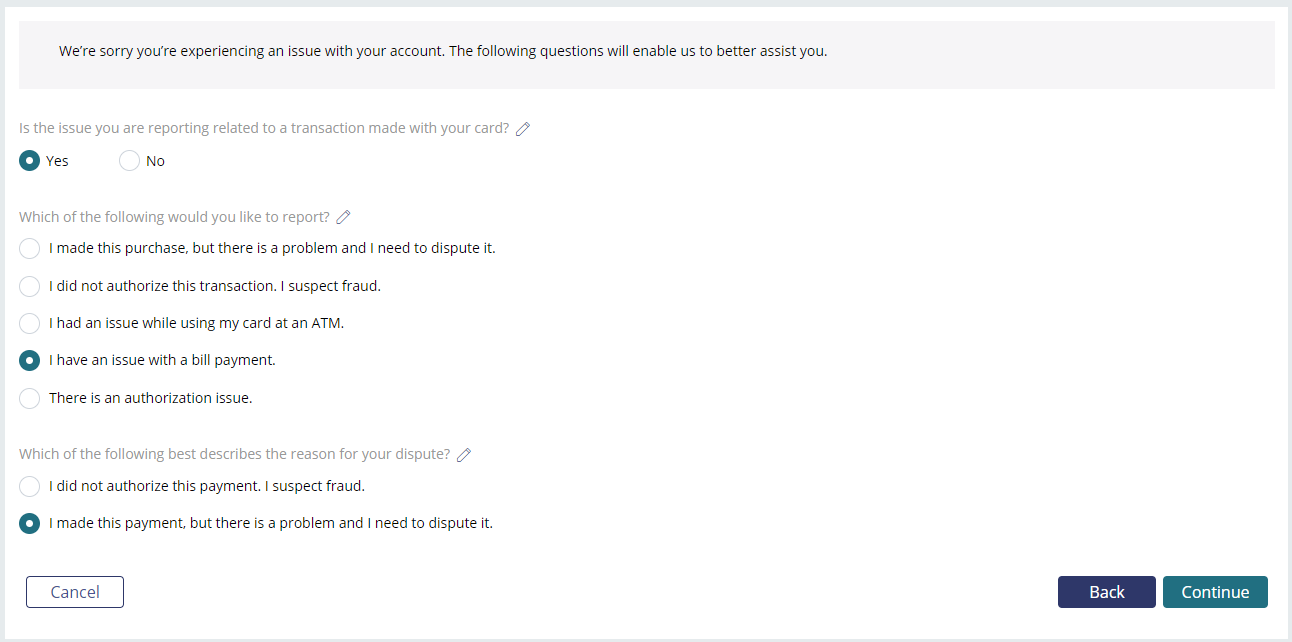This screenshot has height=642, width=1292.
Task: Go to previous step with Back button
Action: tap(1107, 592)
